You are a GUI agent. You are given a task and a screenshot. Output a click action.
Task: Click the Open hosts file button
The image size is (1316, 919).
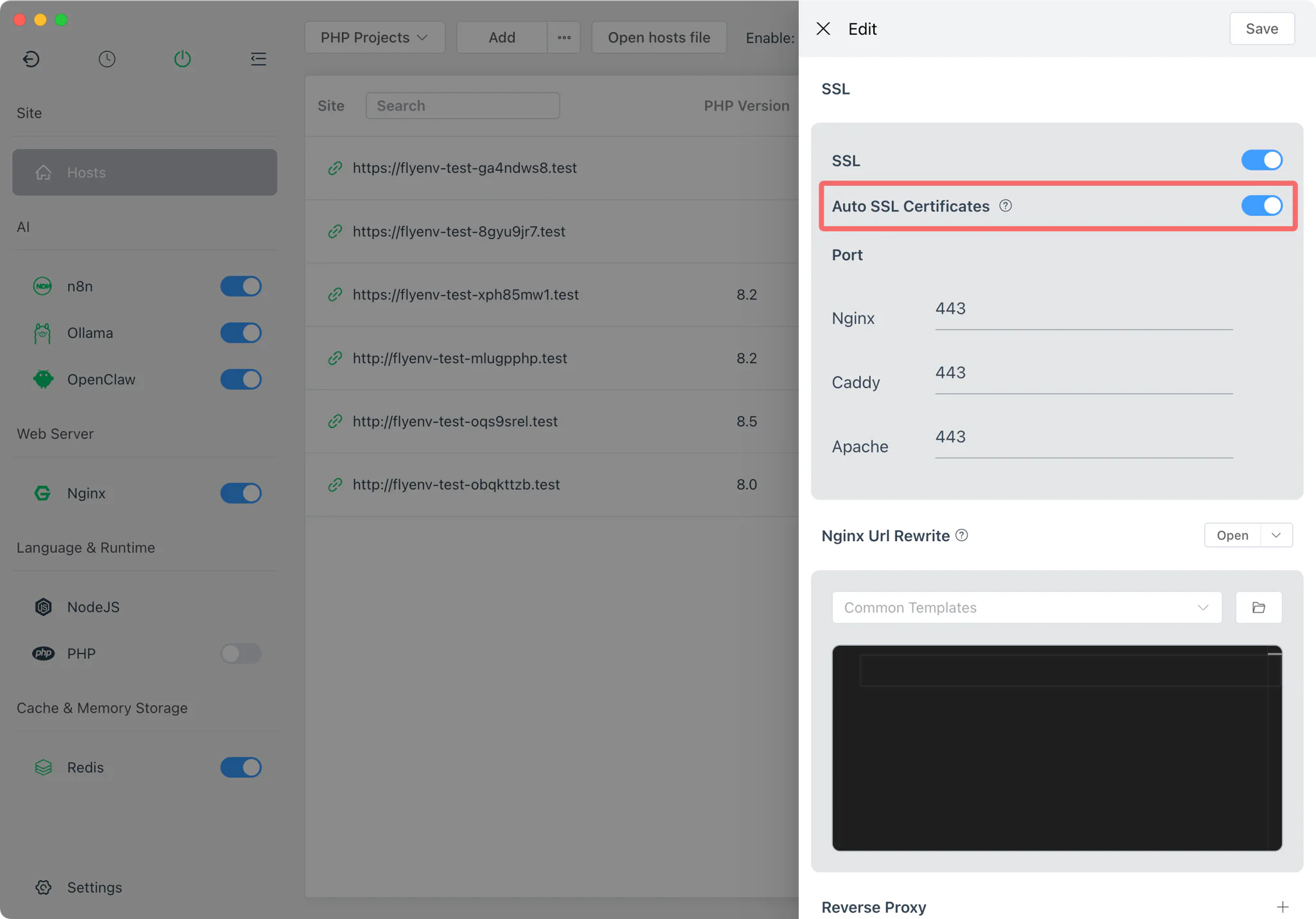(x=659, y=37)
